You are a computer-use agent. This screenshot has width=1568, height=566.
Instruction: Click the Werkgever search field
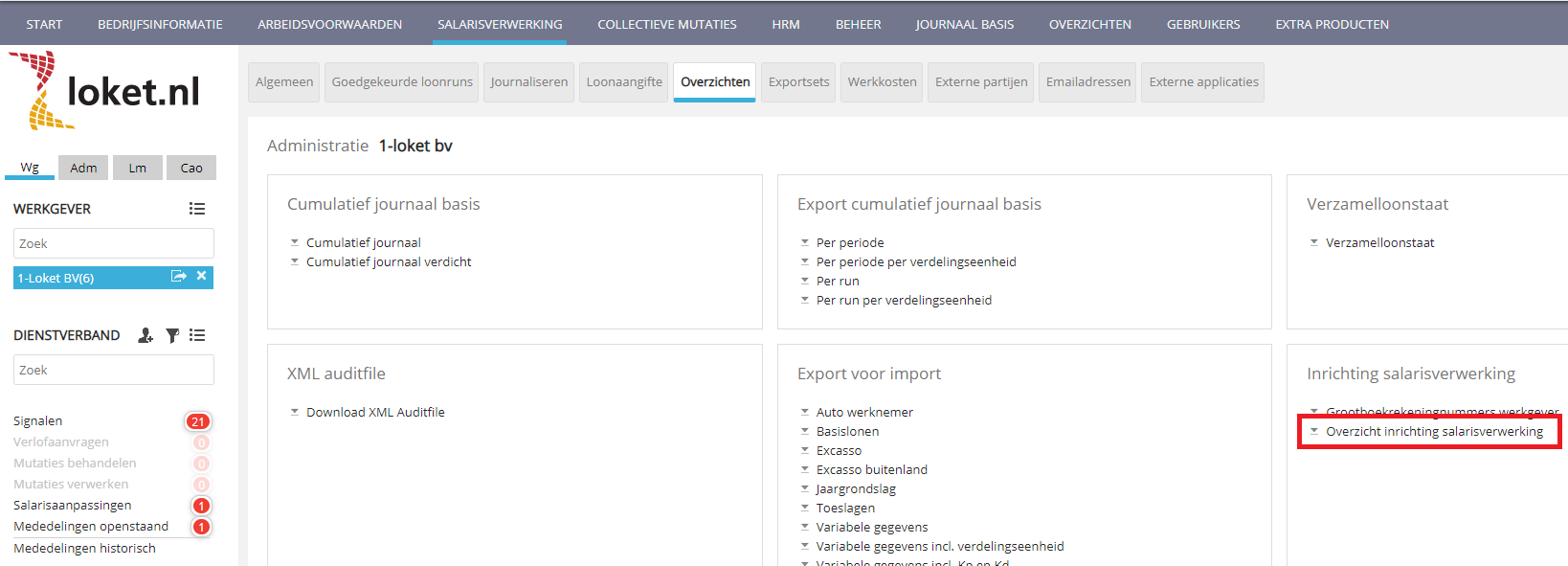click(113, 243)
